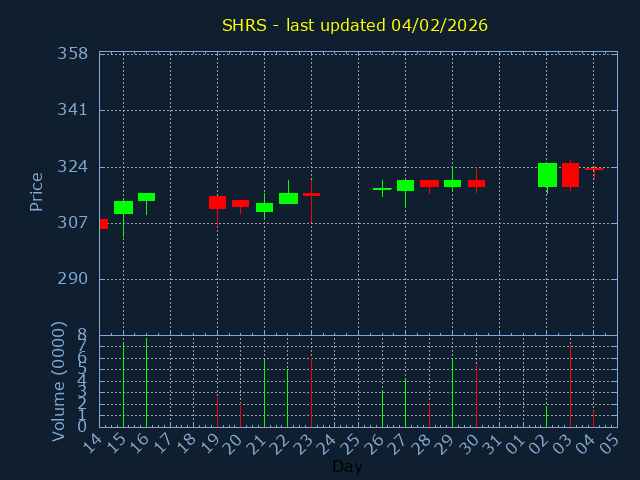Click the day 14 x-axis tick label

tap(93, 442)
